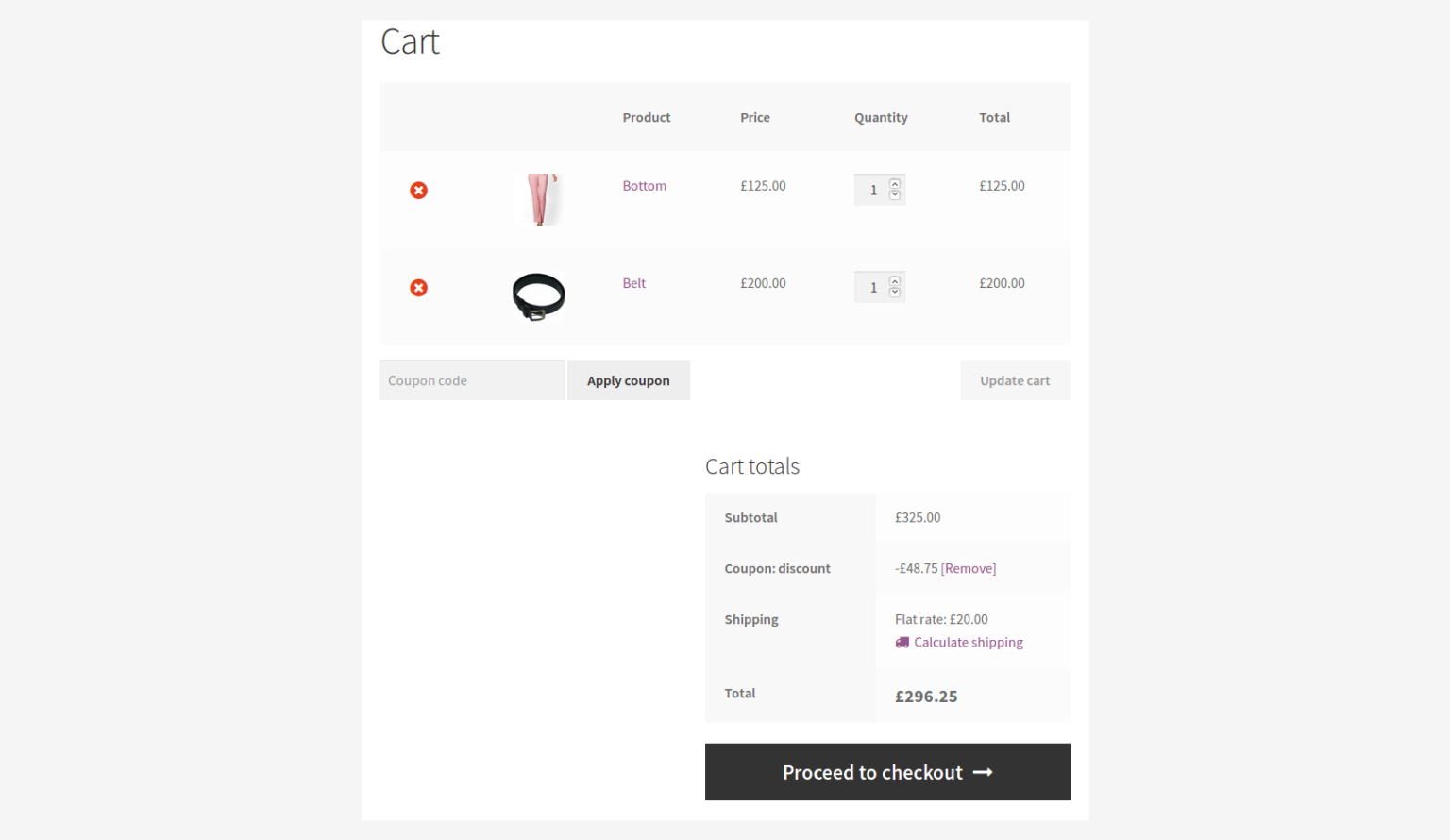Click the arrow icon inside Proceed to checkout
1450x840 pixels.
tap(983, 772)
